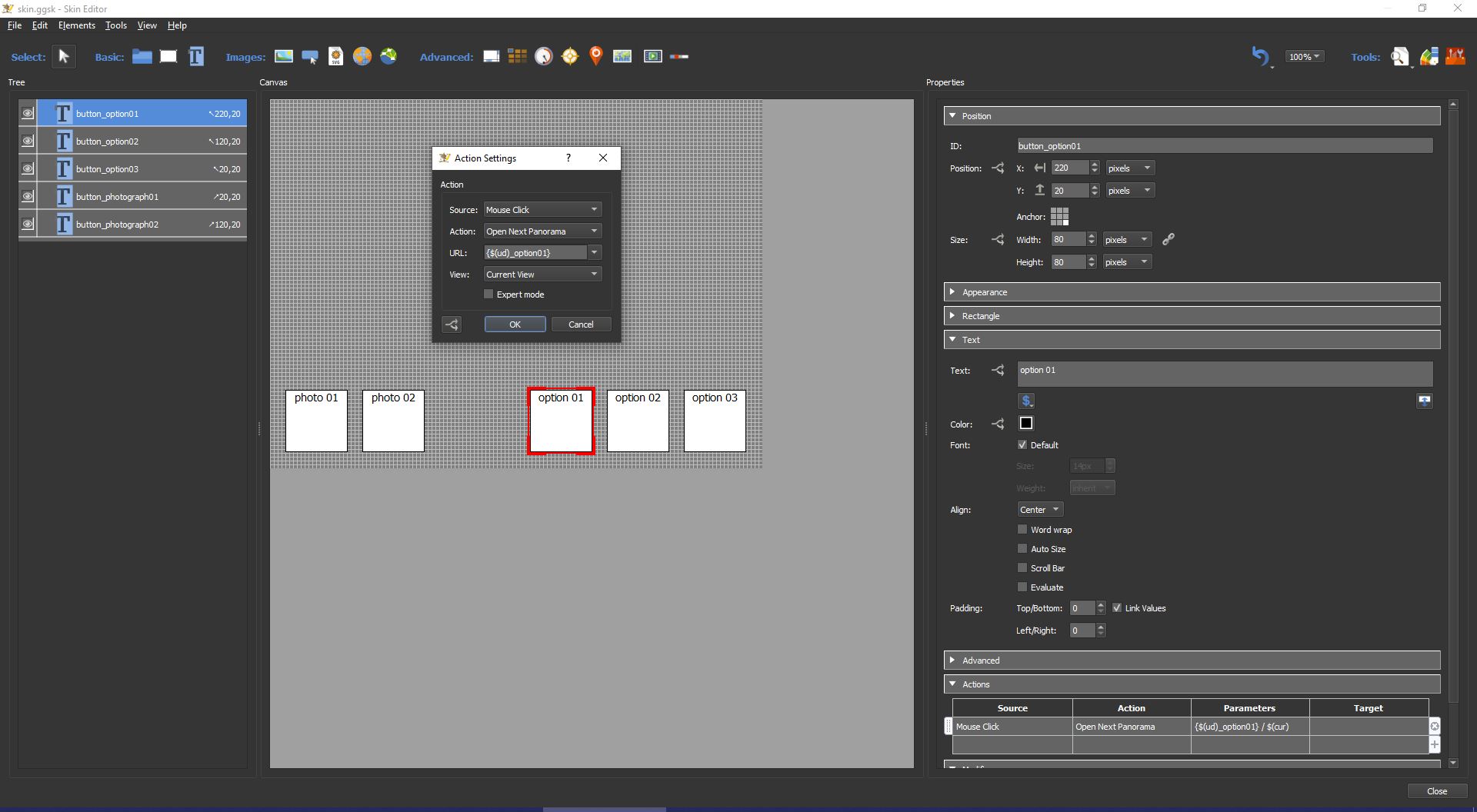Add a Map advanced element
Image resolution: width=1477 pixels, height=812 pixels.
click(x=622, y=56)
